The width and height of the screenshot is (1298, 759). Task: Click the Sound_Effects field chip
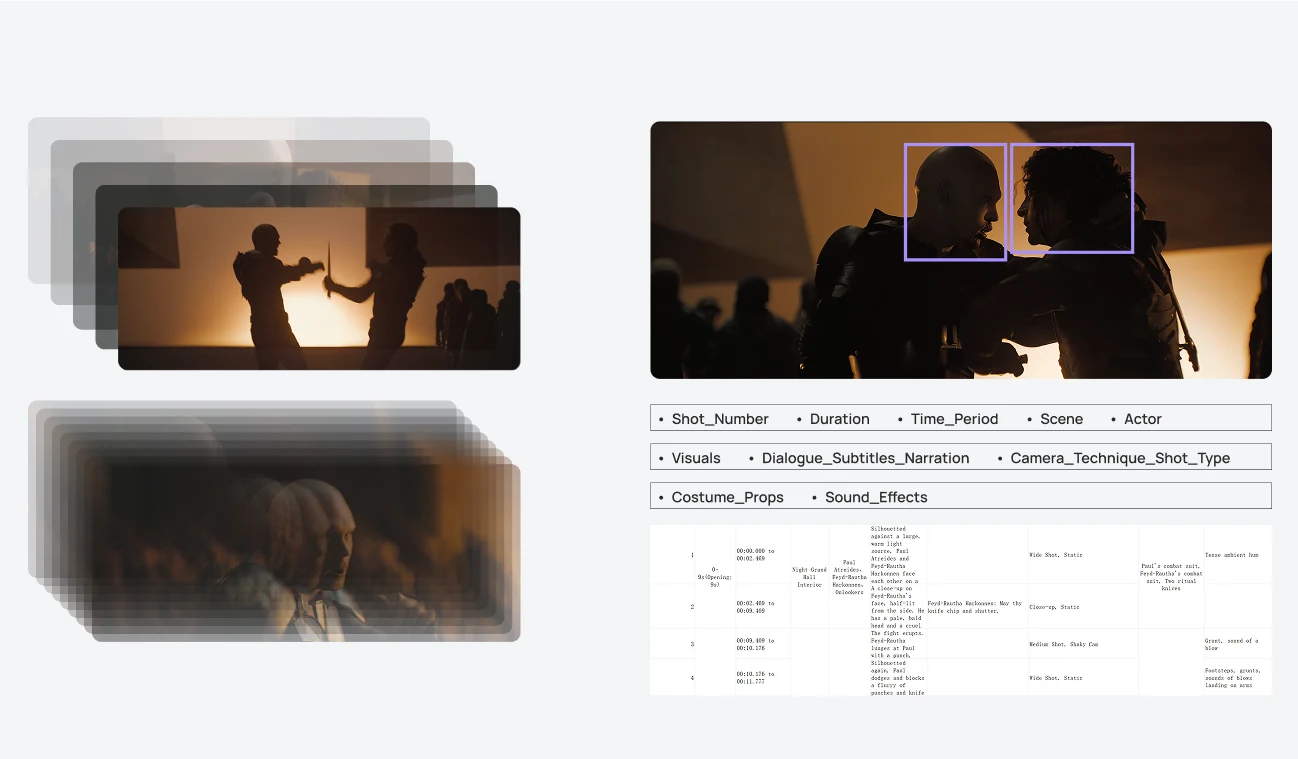[x=875, y=497]
